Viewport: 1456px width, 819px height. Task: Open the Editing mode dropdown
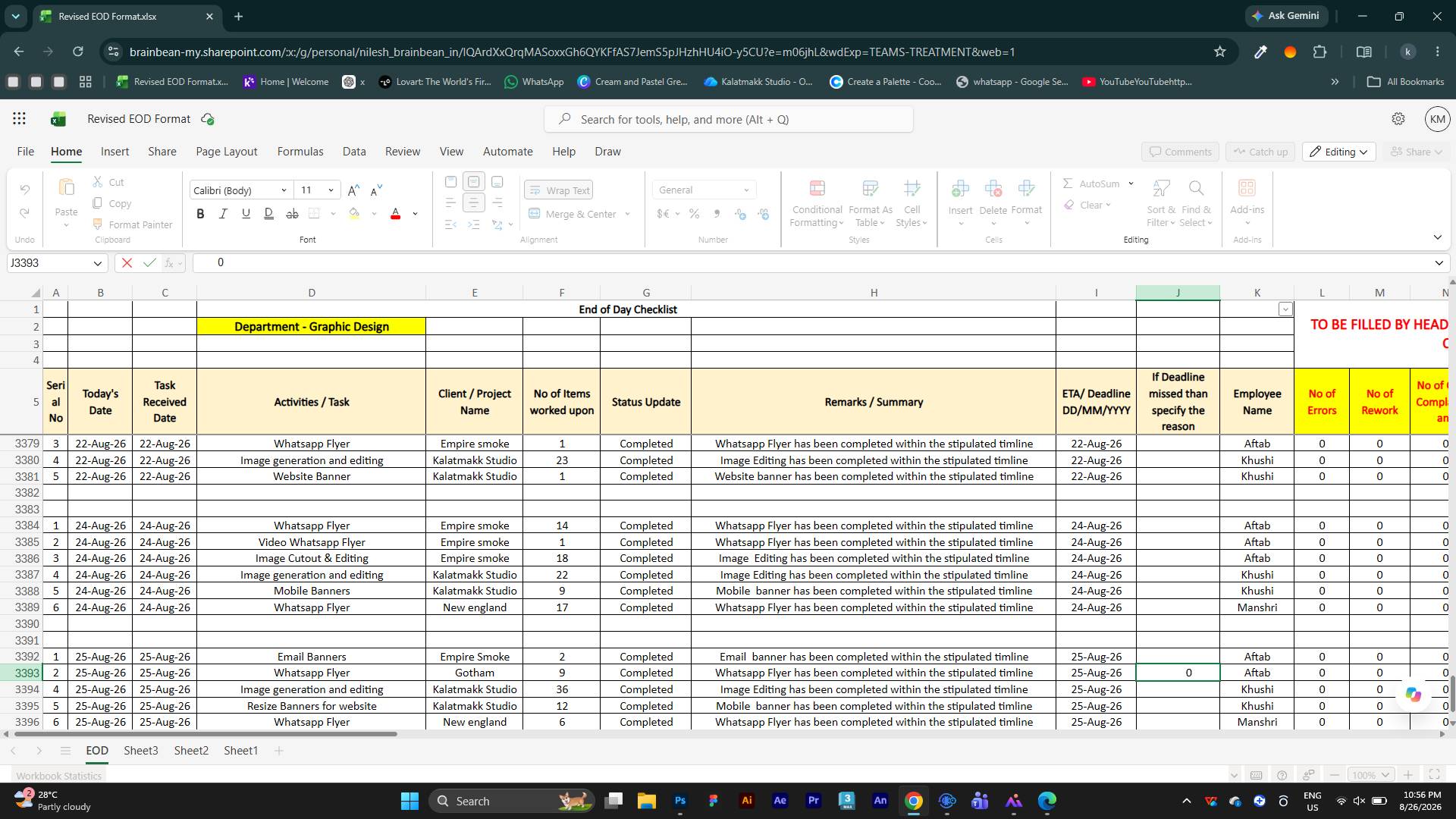(1338, 152)
